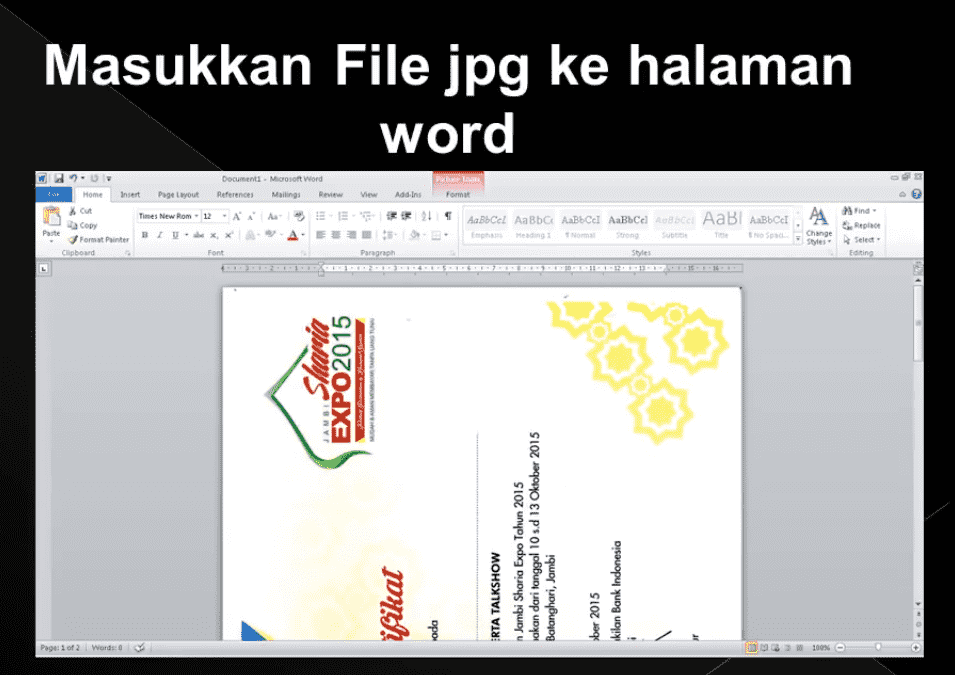Toggle show/hide paragraph marks

pos(448,216)
